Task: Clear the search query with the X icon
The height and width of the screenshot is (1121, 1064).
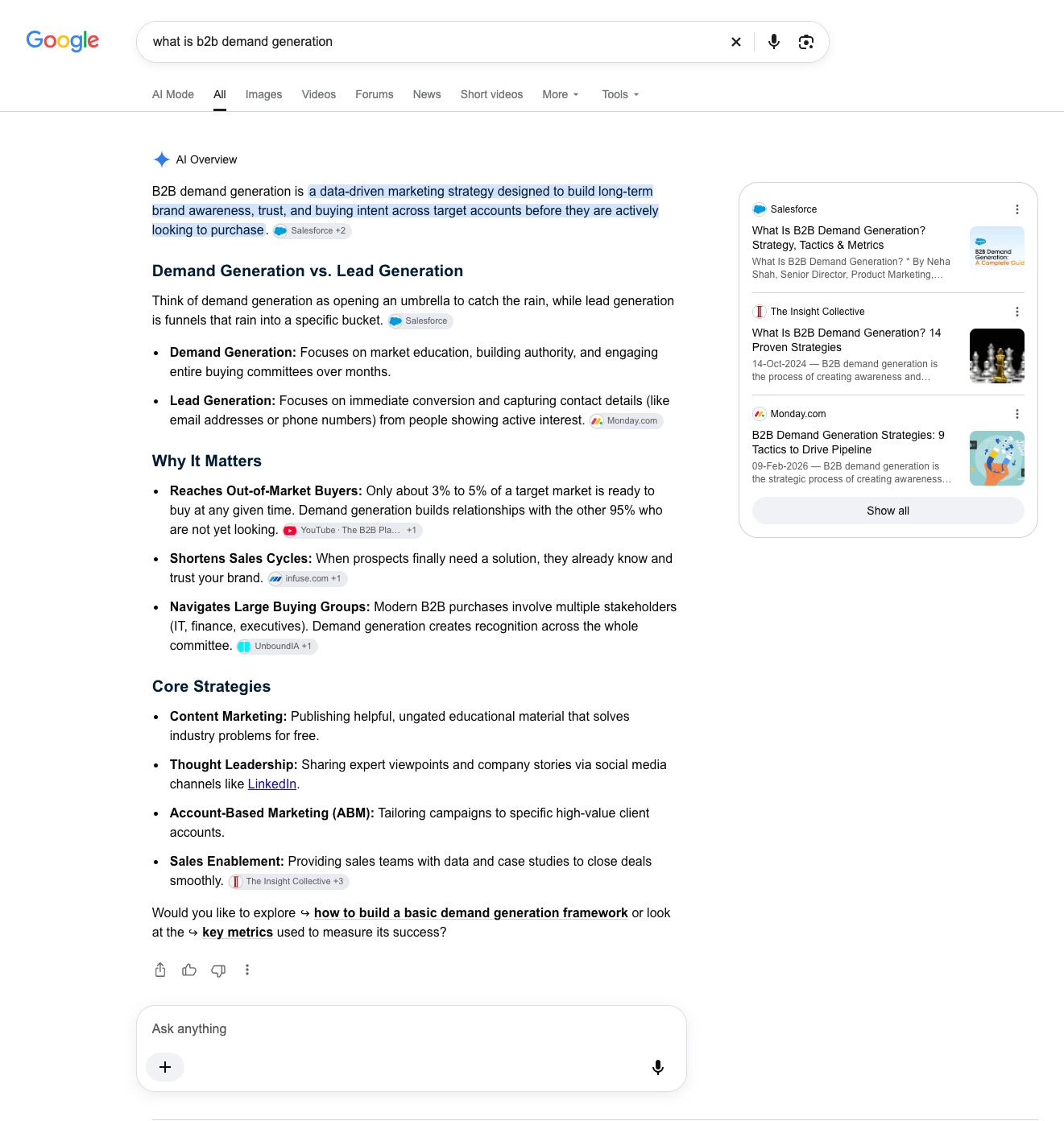Action: point(735,42)
